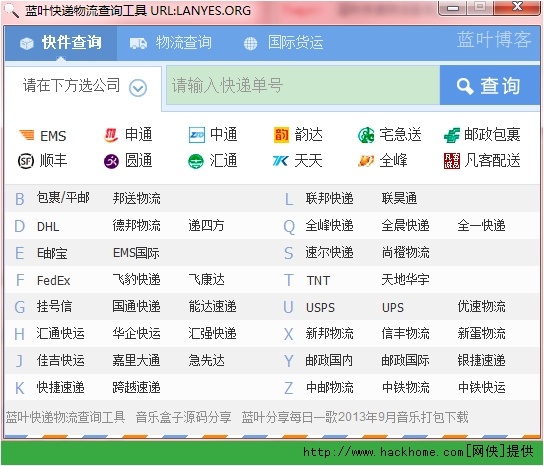Viewport: 544px width, 466px height.
Task: Select the EMS courier logo icon
Action: point(26,135)
